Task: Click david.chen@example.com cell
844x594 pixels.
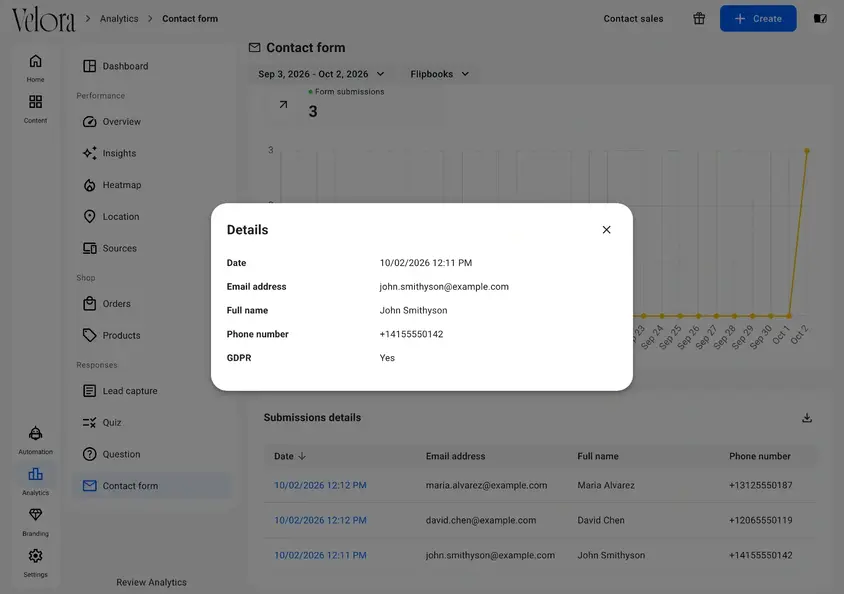Action: point(481,520)
